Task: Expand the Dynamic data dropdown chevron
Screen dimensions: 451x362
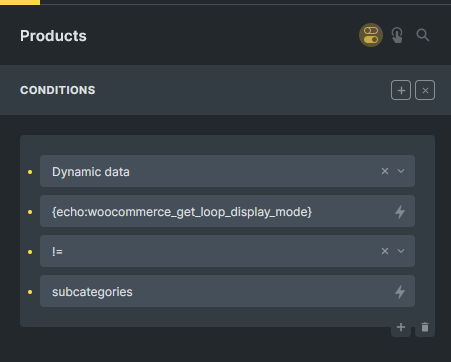Action: point(401,171)
